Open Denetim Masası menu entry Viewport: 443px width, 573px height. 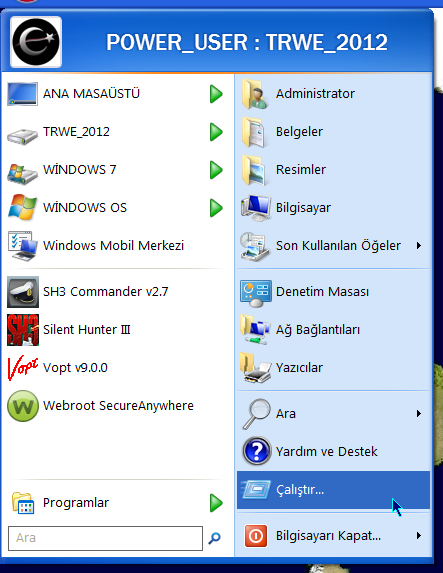pos(333,292)
